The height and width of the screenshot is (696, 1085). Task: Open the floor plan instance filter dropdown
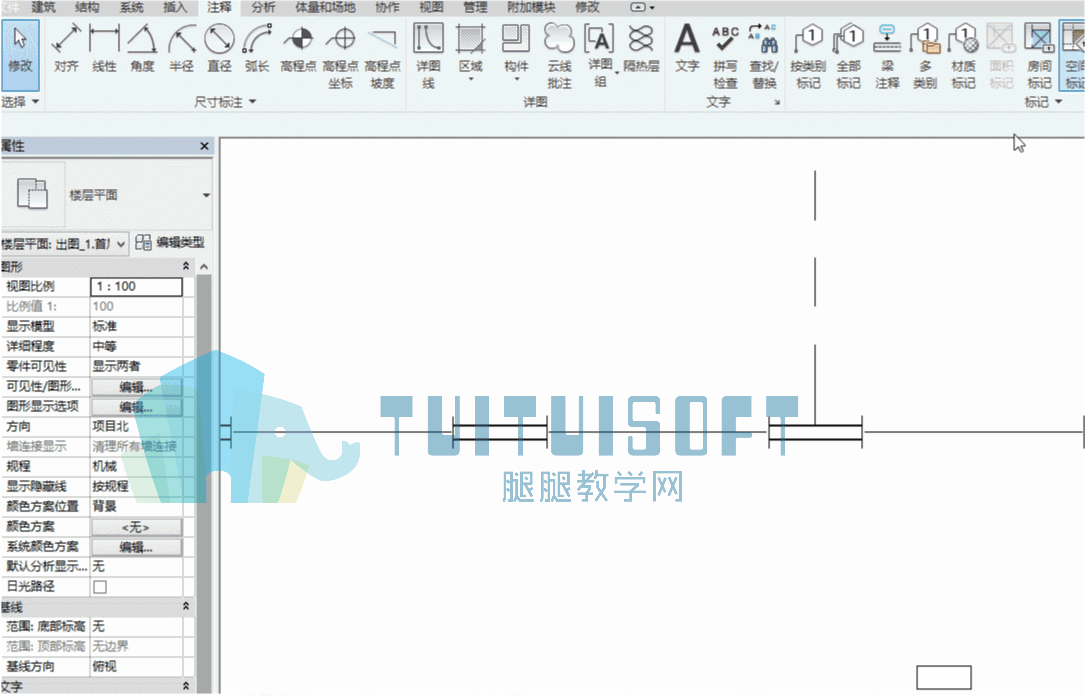pyautogui.click(x=121, y=244)
